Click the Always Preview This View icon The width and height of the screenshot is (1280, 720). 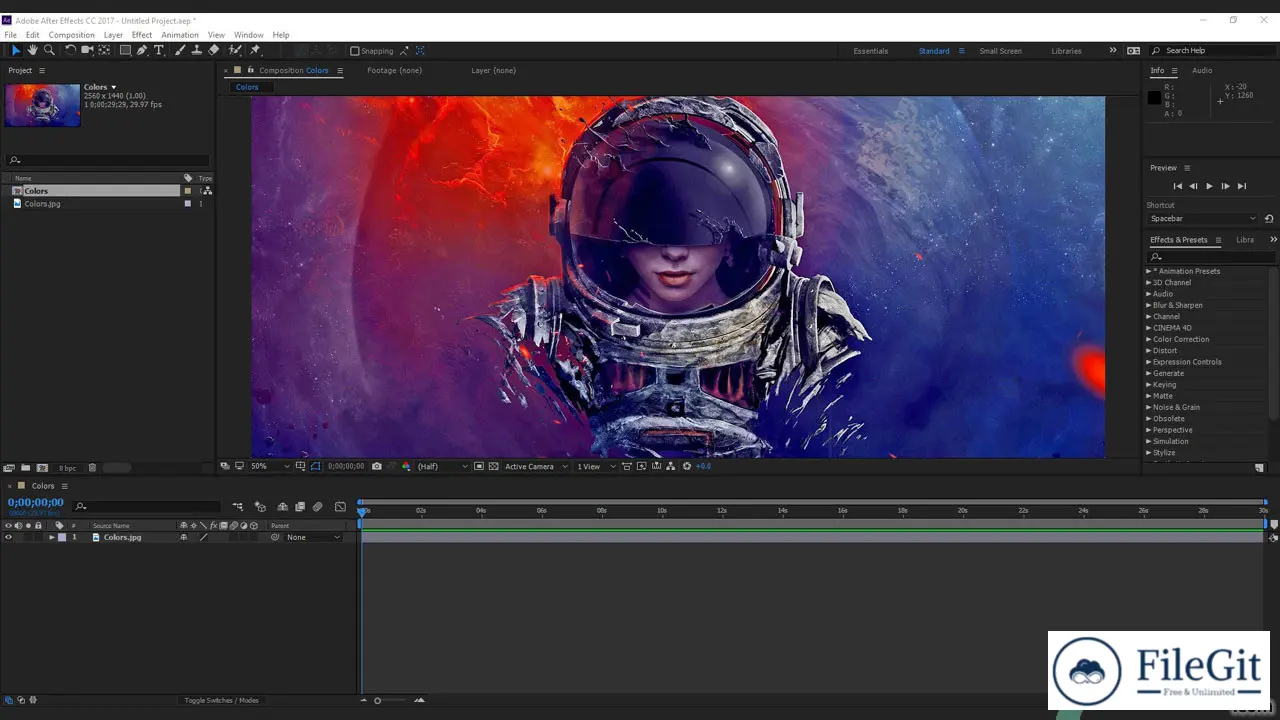click(x=225, y=466)
